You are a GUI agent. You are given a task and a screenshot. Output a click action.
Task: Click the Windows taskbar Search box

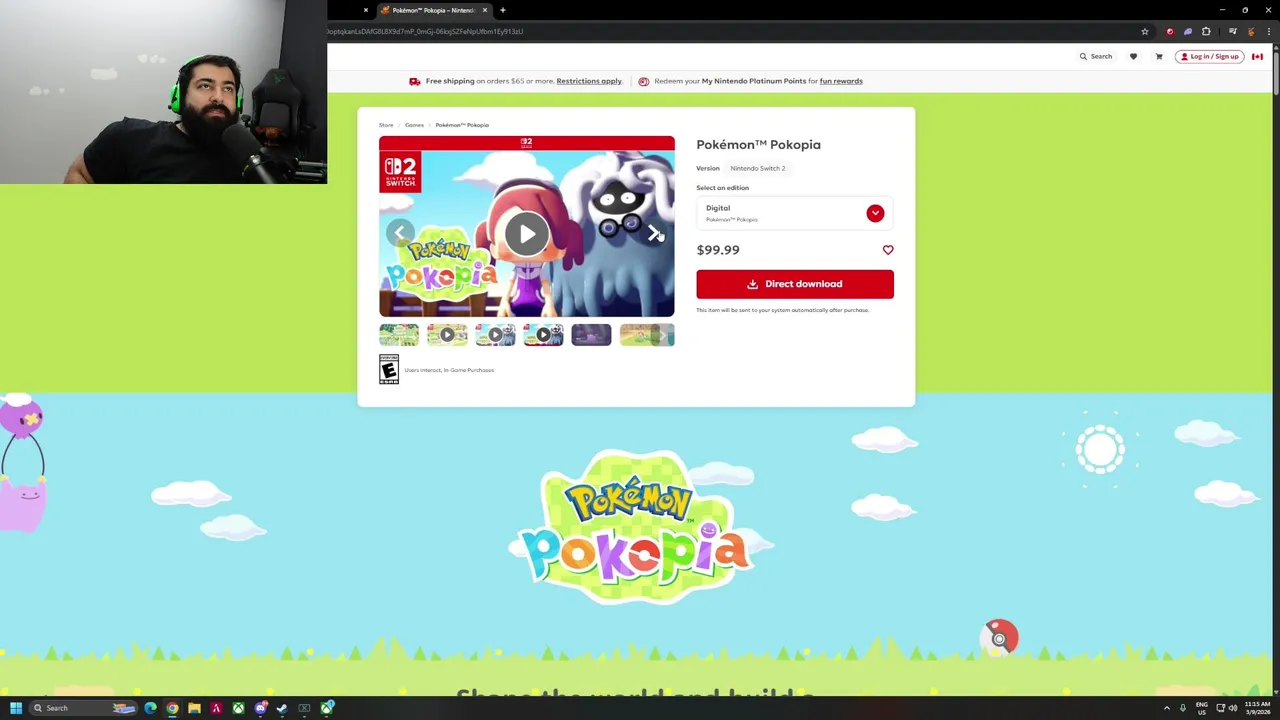click(x=85, y=708)
